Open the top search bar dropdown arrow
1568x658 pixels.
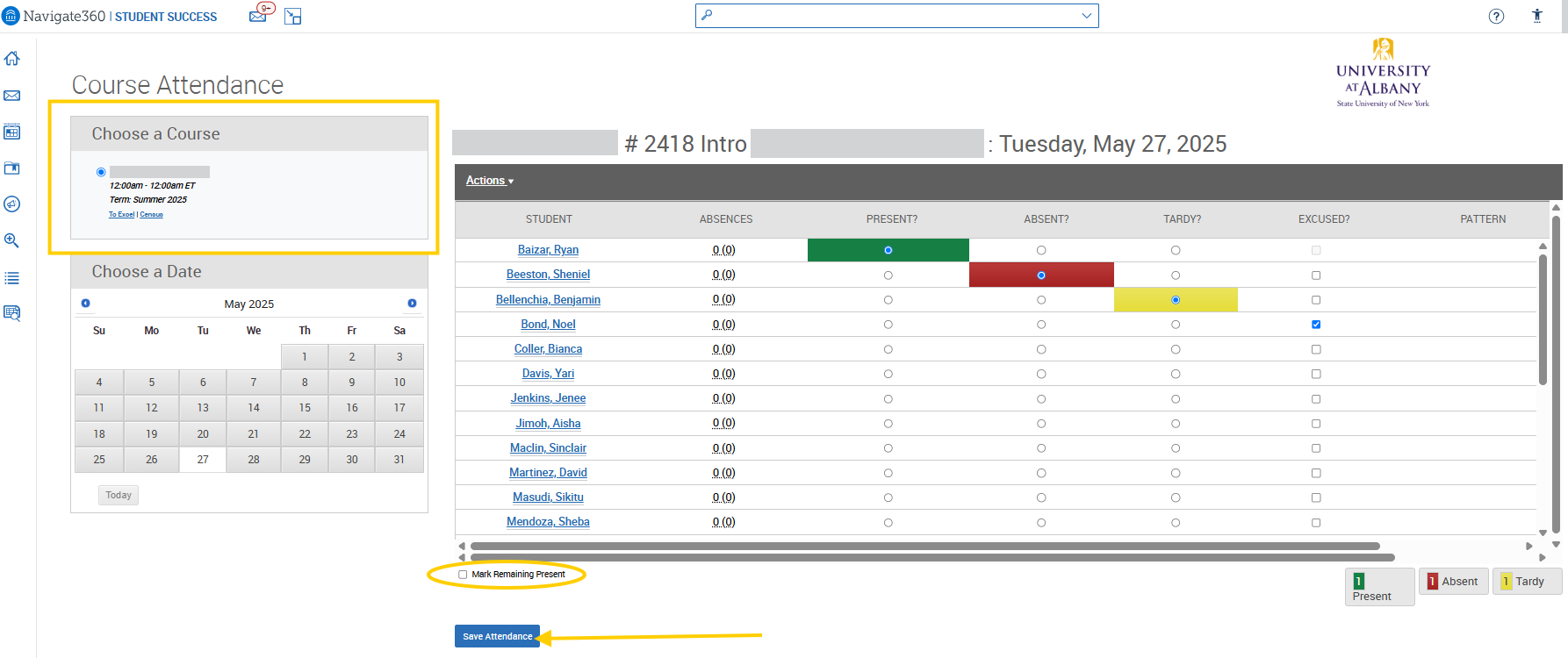pyautogui.click(x=1086, y=16)
